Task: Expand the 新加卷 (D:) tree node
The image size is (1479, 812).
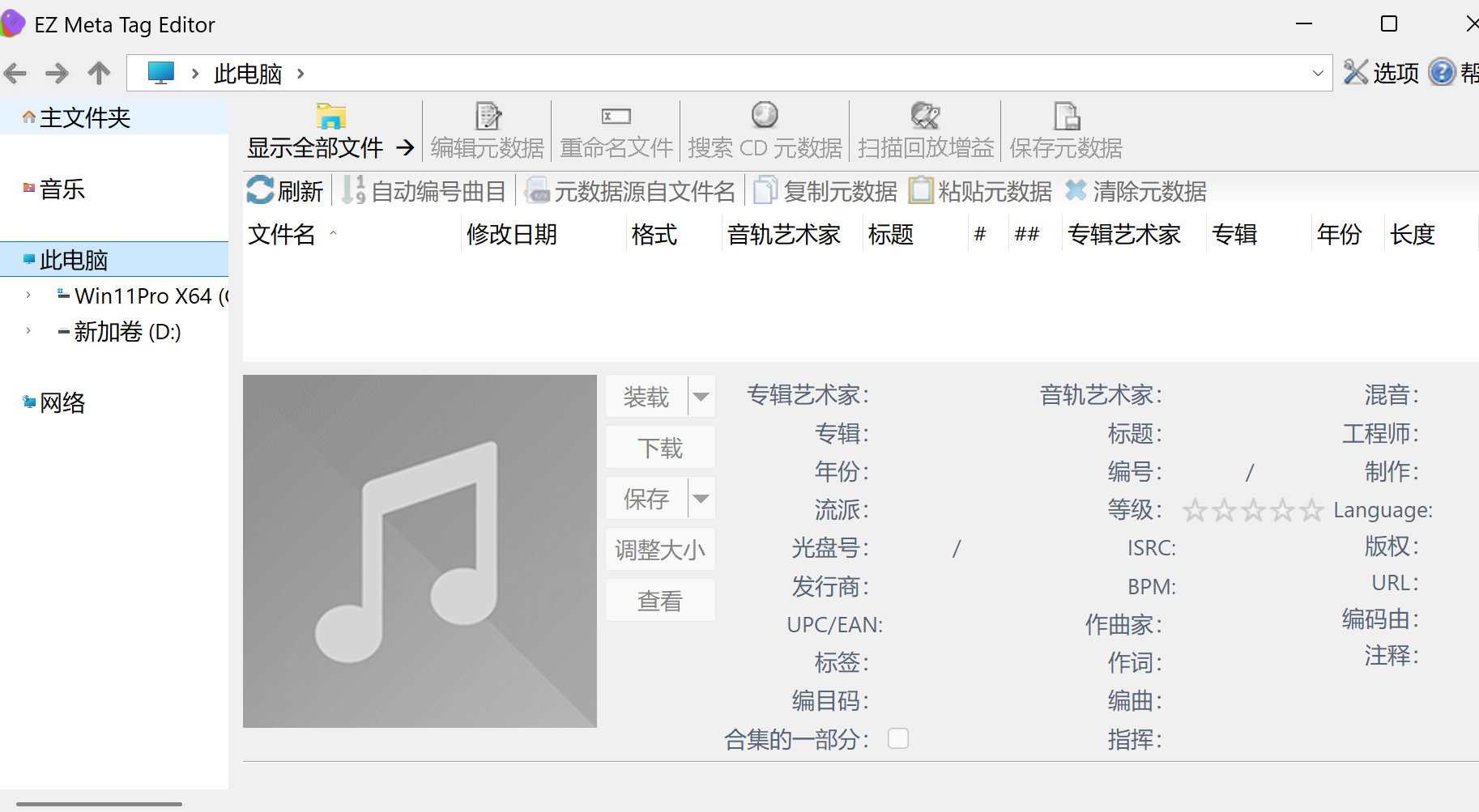Action: [x=28, y=331]
